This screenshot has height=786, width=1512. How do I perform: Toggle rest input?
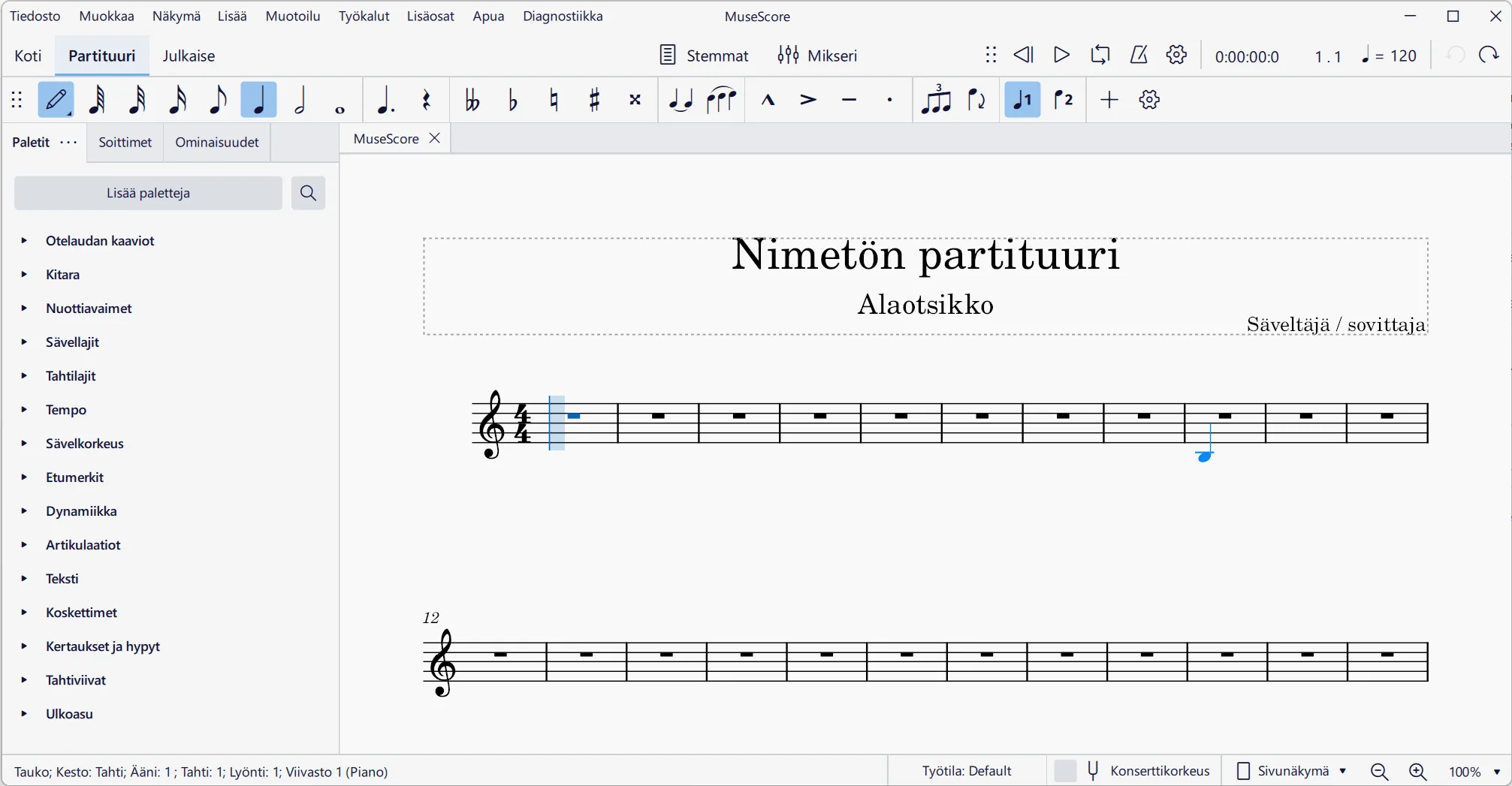[x=426, y=100]
